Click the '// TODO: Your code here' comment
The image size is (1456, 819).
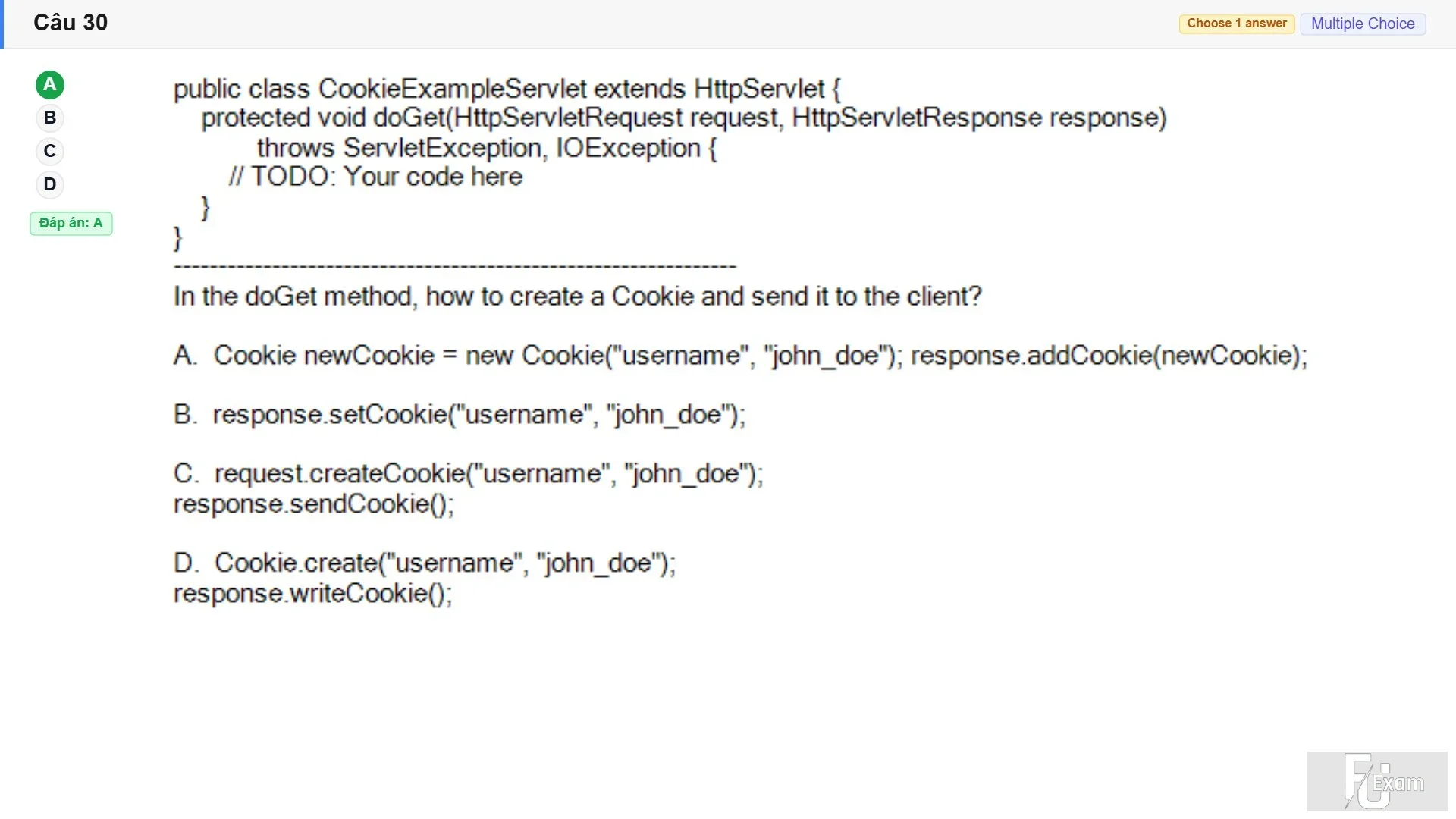click(376, 177)
